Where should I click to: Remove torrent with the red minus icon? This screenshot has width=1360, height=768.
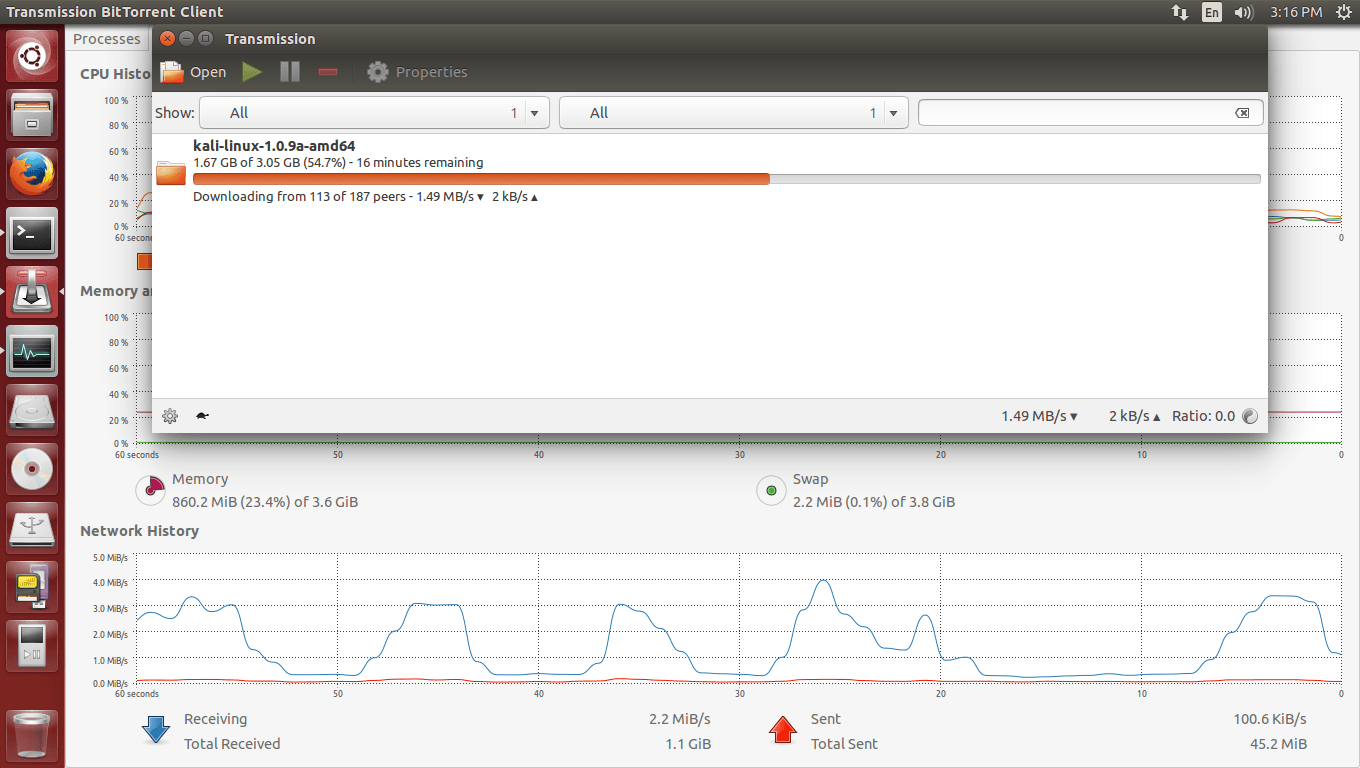328,72
